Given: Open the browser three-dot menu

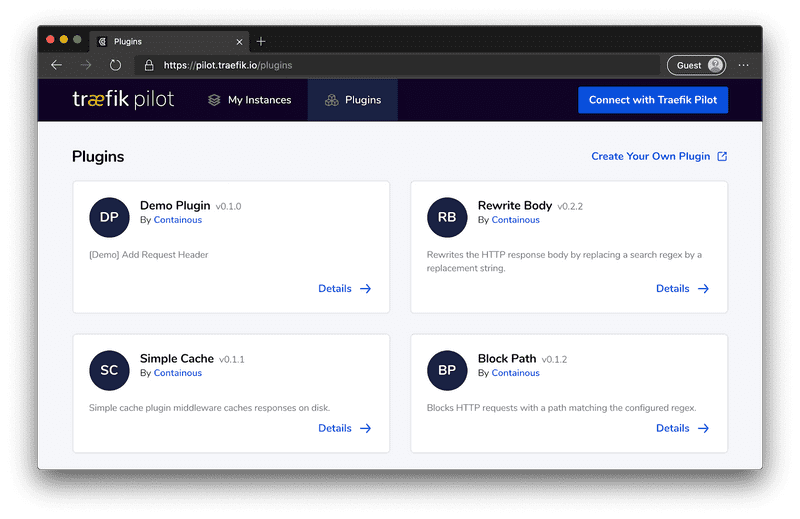Looking at the screenshot, I should pos(743,65).
